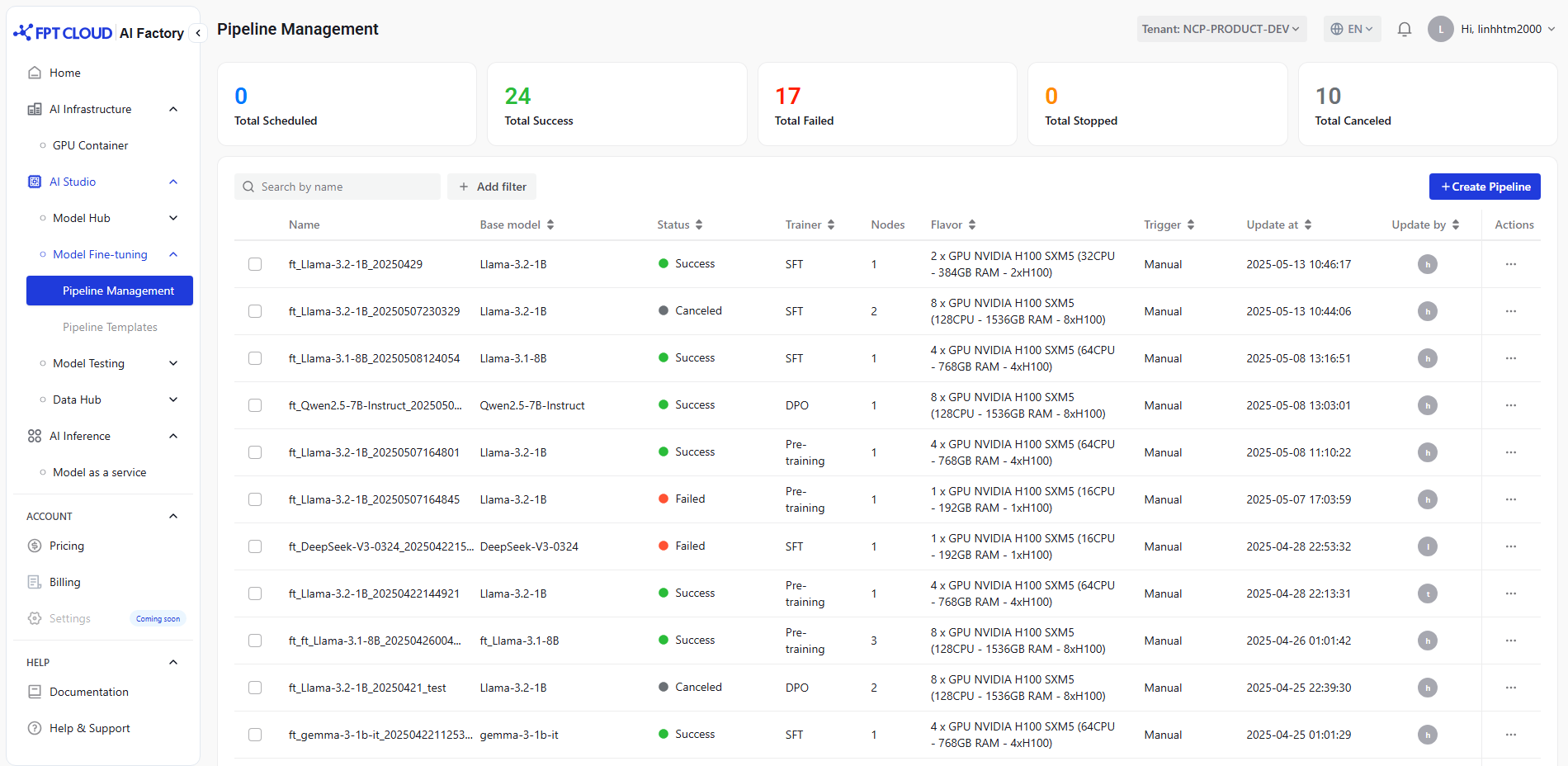Image resolution: width=1568 pixels, height=766 pixels.
Task: Select checkbox for the DeepSeek-V3-0324 pipeline
Action: pos(255,546)
